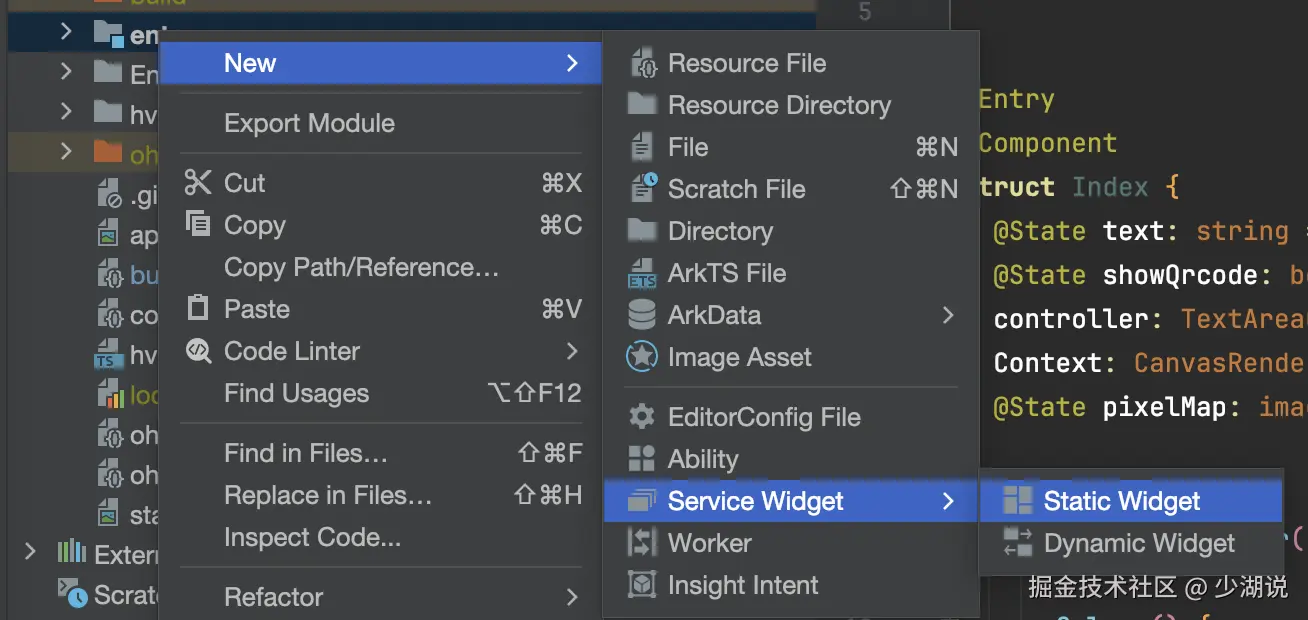Expand the External Libraries tree node
Viewport: 1308px width, 620px height.
coord(30,553)
